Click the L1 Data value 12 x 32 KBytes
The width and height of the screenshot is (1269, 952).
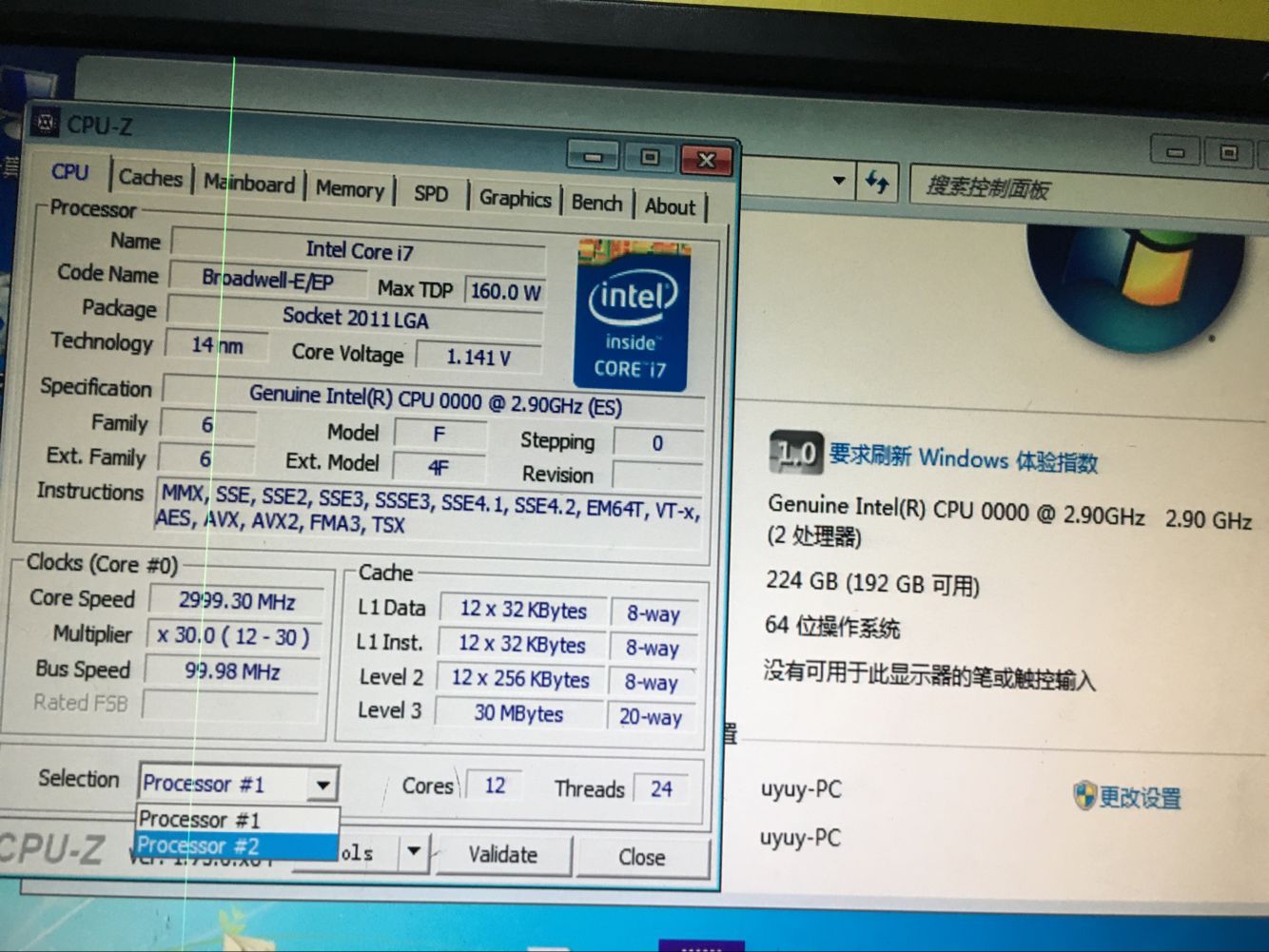click(x=523, y=610)
